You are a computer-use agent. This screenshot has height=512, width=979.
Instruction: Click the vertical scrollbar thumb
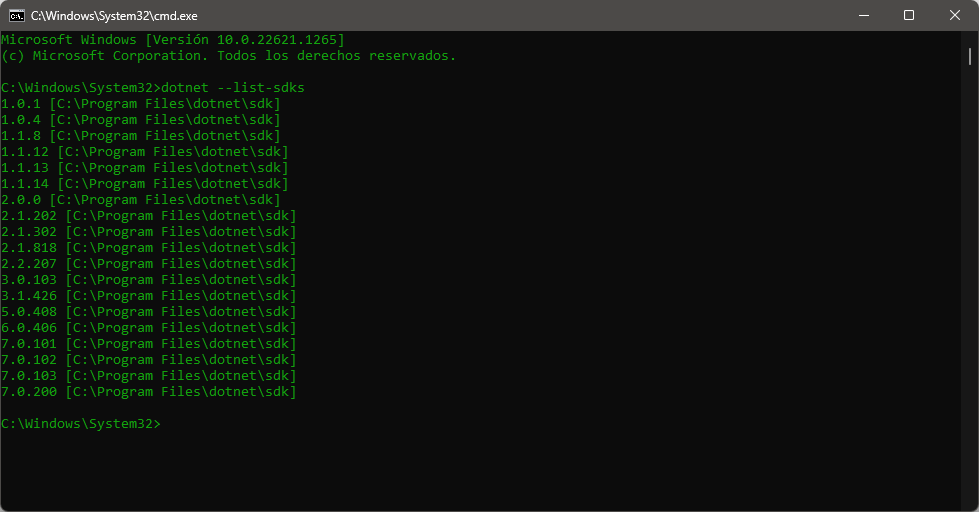pos(970,57)
